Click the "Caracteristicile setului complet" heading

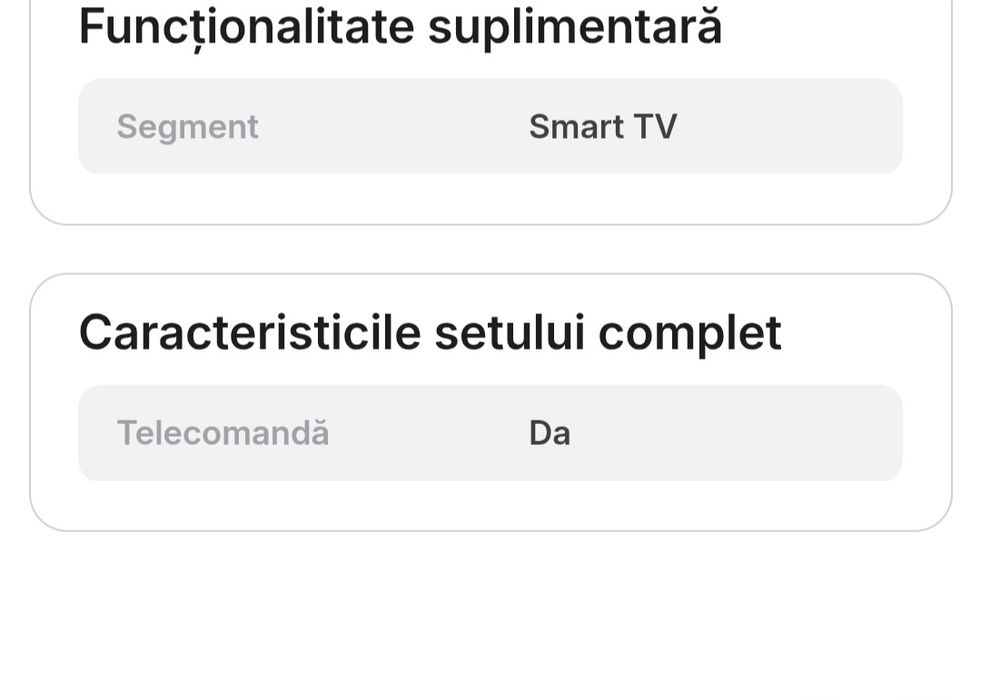[x=430, y=333]
